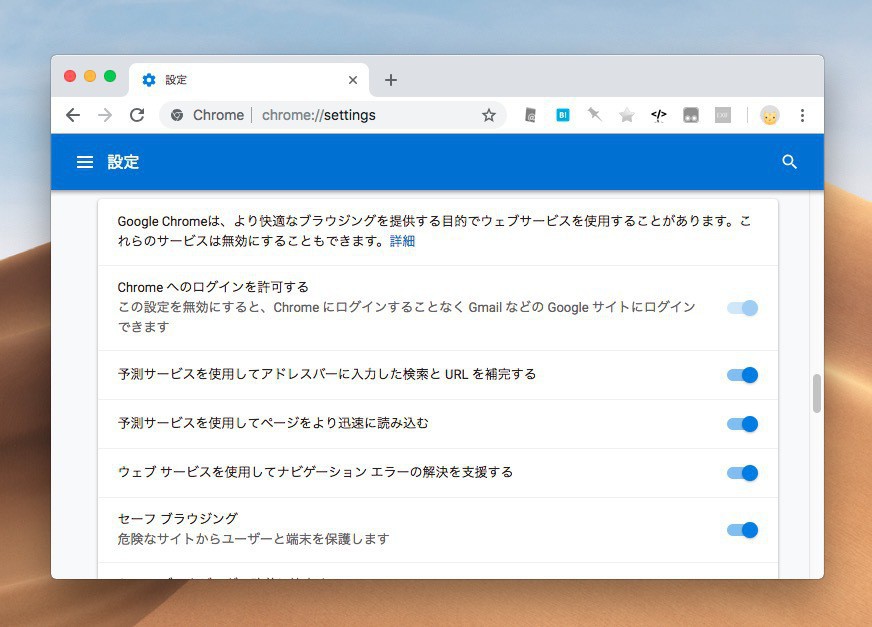Disable ページをより迅速に読み込む prediction switch
Screen dimensions: 872x627
pyautogui.click(x=742, y=424)
